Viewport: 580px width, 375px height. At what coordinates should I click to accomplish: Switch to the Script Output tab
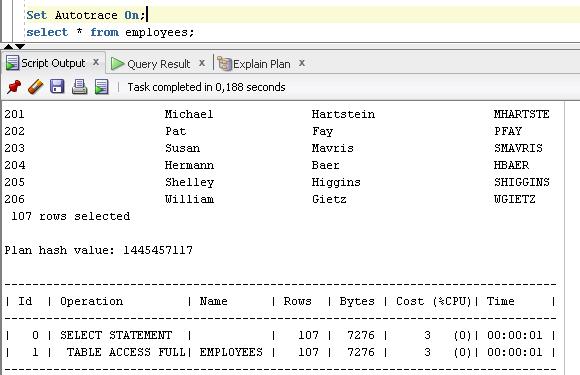pos(53,63)
